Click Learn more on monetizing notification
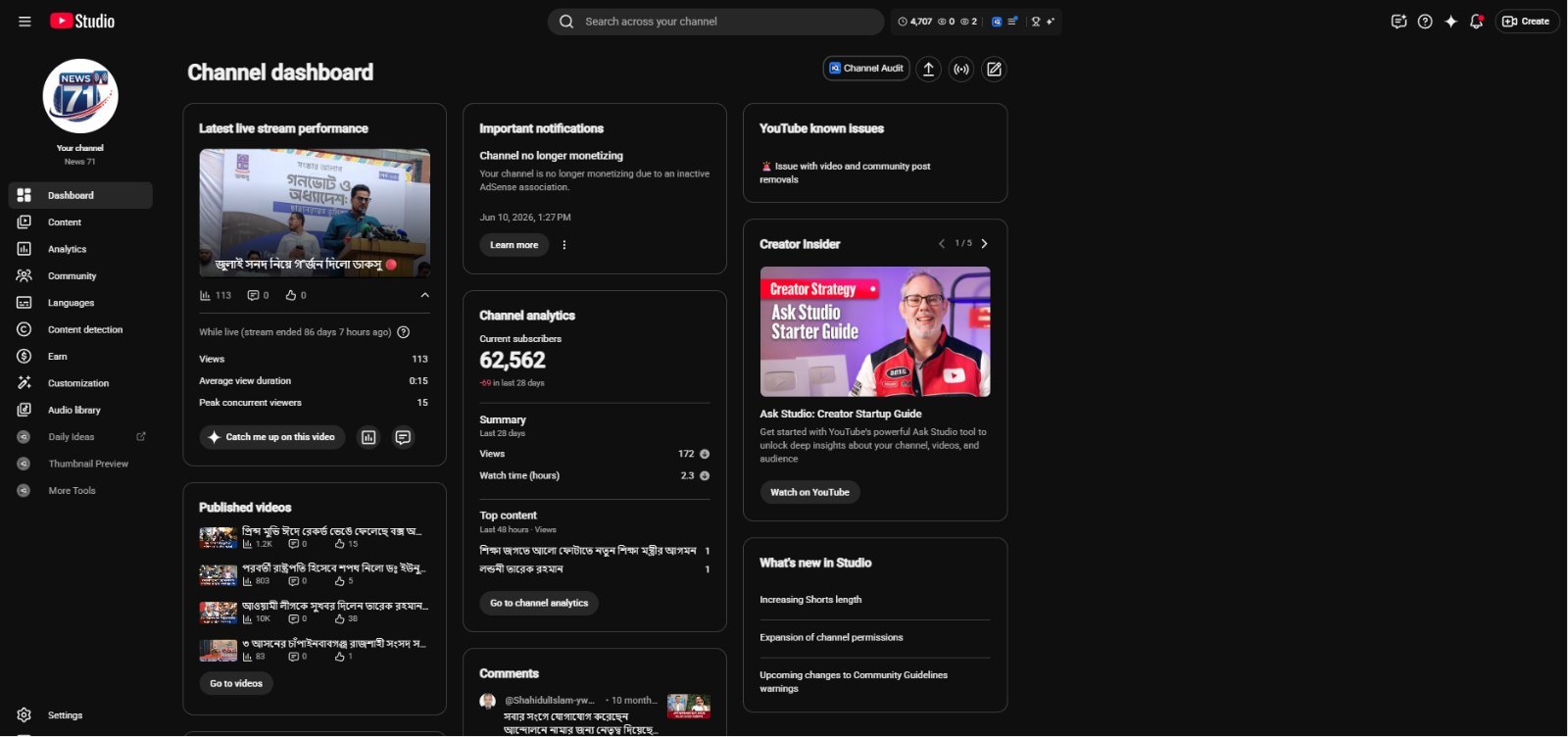This screenshot has width=1568, height=737. tap(514, 245)
